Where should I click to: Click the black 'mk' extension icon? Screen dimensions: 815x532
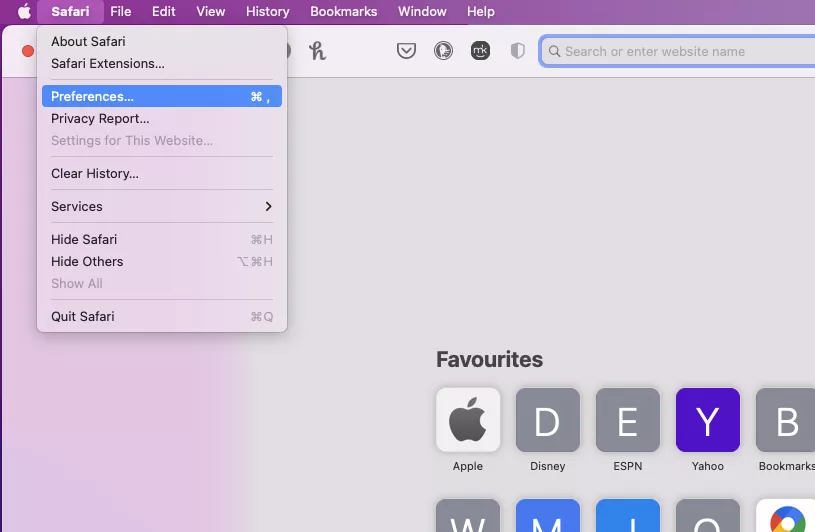click(x=480, y=51)
